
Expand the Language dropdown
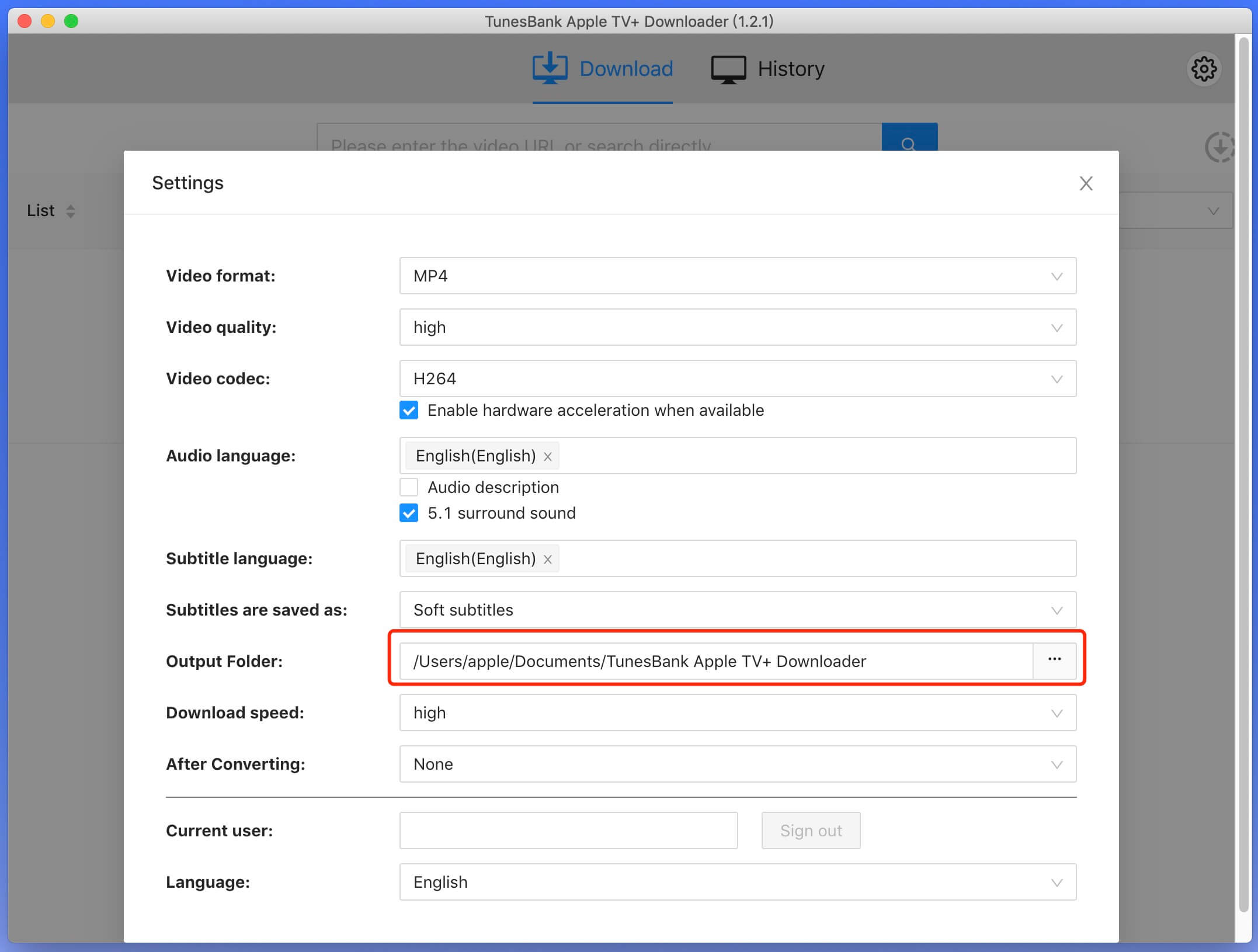tap(738, 882)
